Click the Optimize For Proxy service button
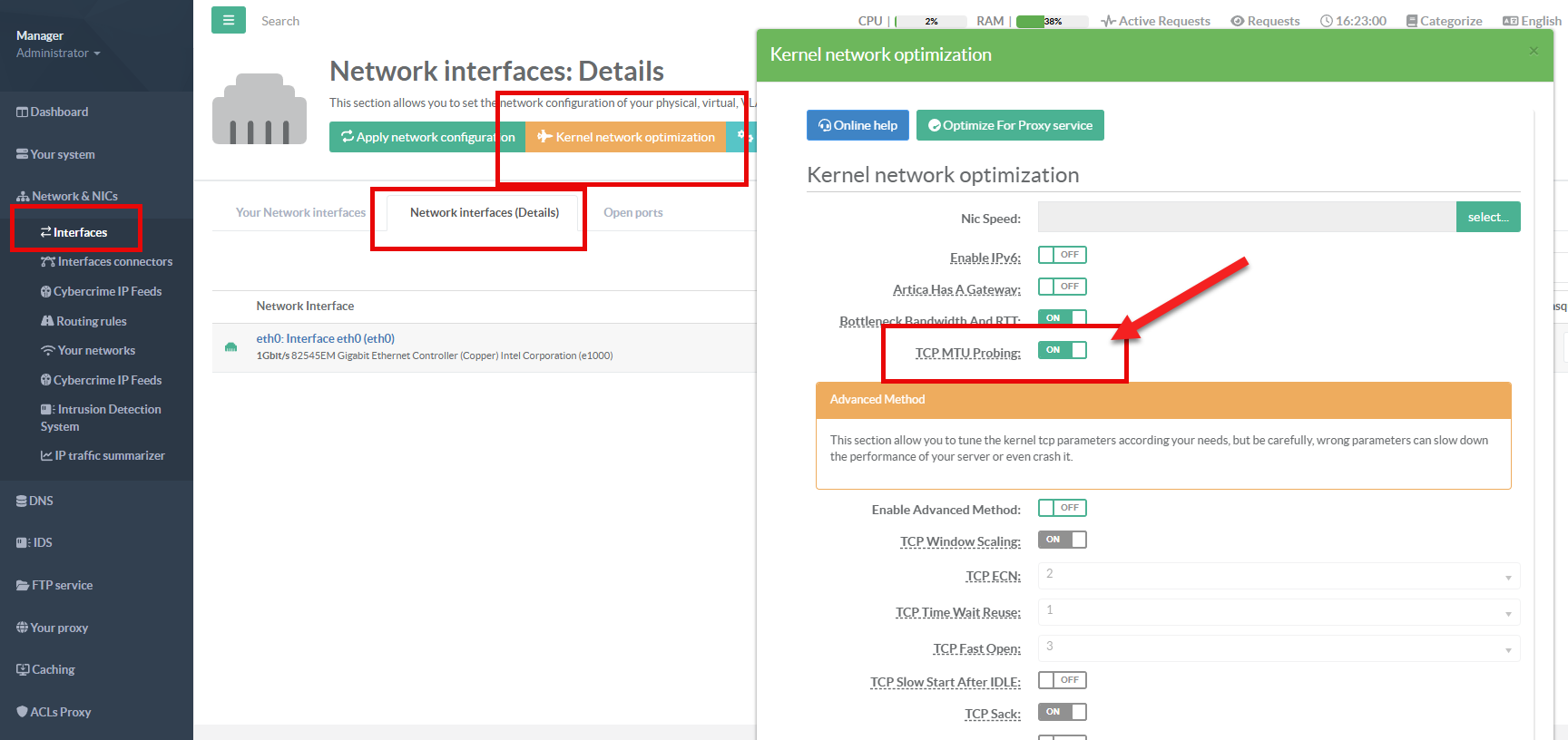Screen dimensions: 1568x740 point(1009,125)
